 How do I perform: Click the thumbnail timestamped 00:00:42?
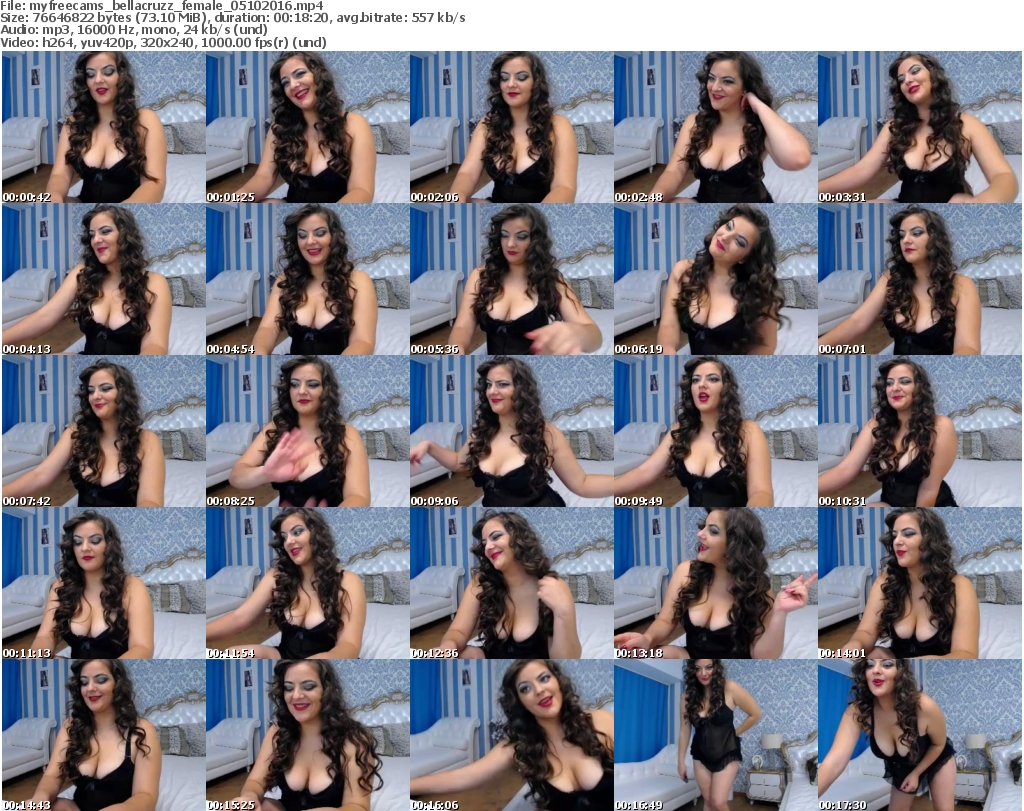102,127
